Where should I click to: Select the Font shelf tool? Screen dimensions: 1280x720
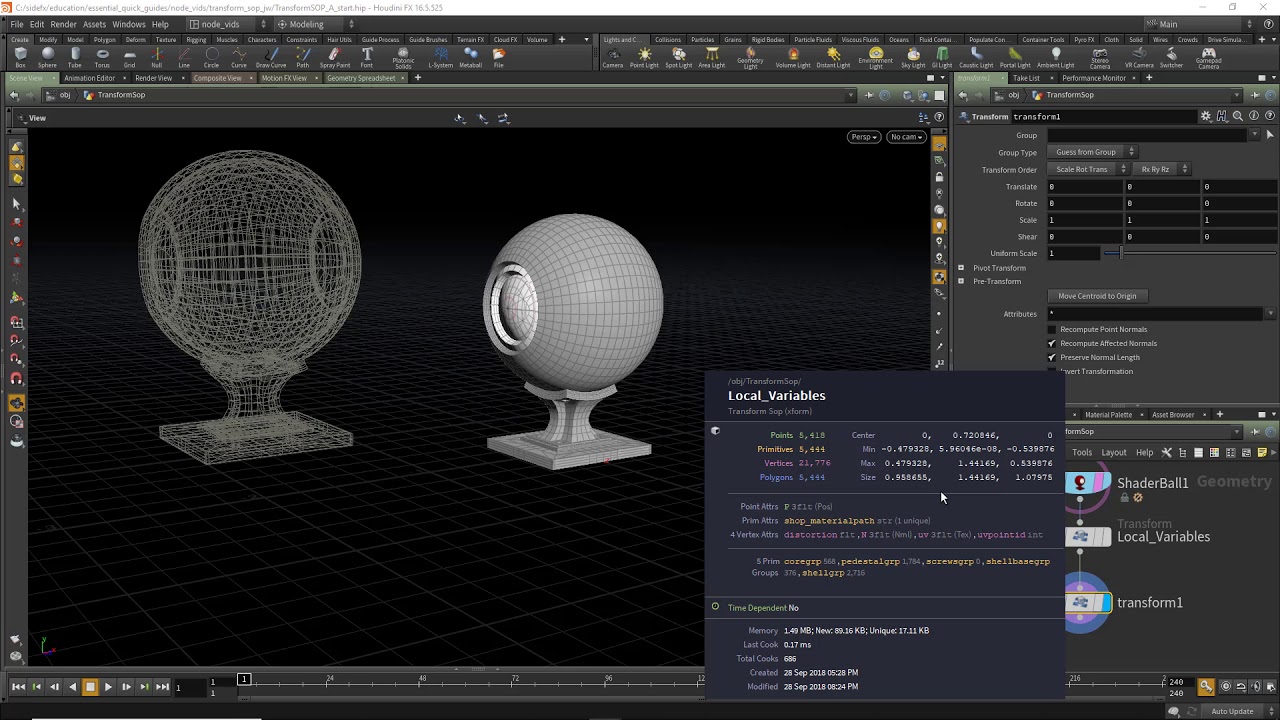(x=367, y=58)
